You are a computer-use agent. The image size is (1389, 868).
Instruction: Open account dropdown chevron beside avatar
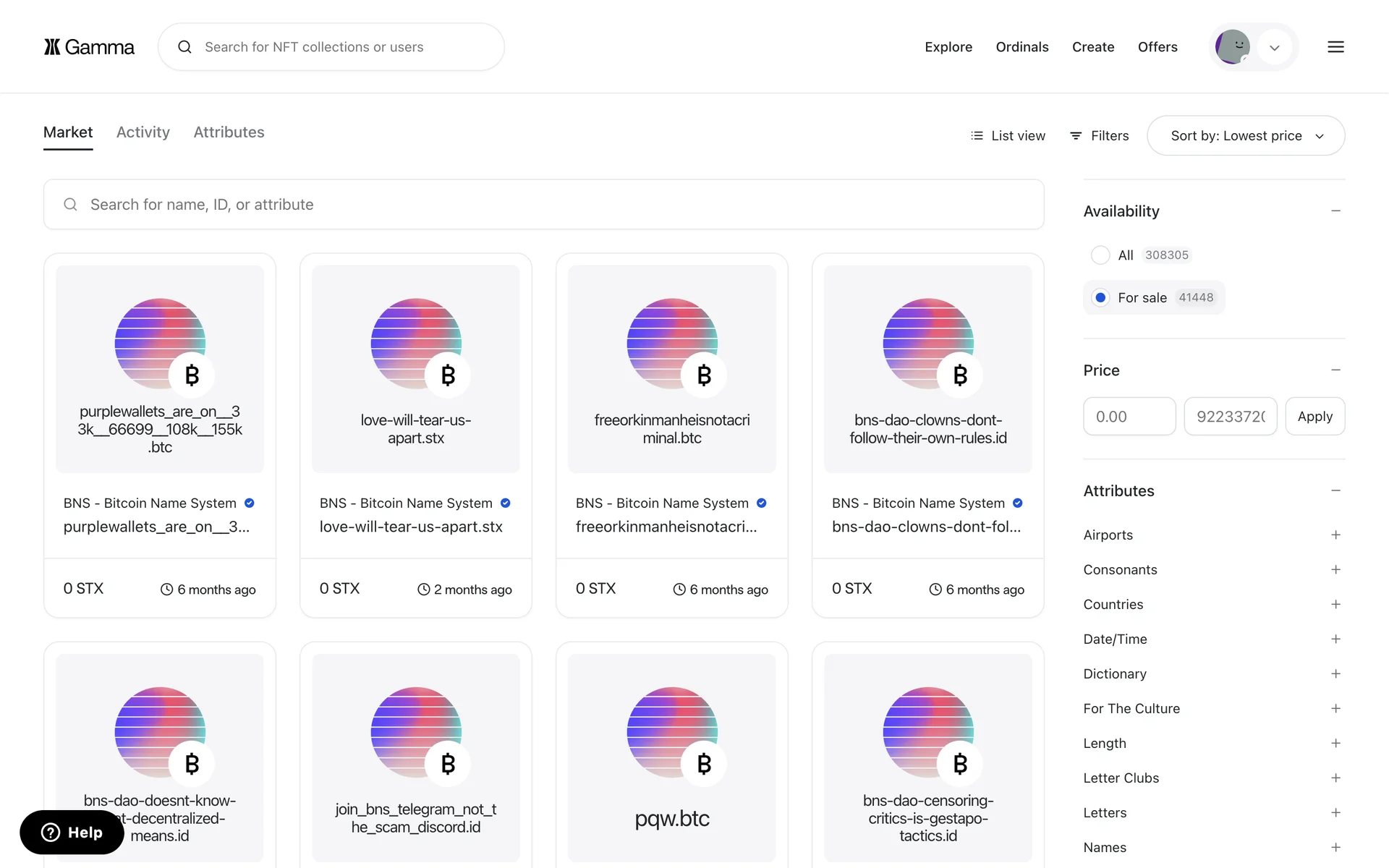click(1275, 48)
